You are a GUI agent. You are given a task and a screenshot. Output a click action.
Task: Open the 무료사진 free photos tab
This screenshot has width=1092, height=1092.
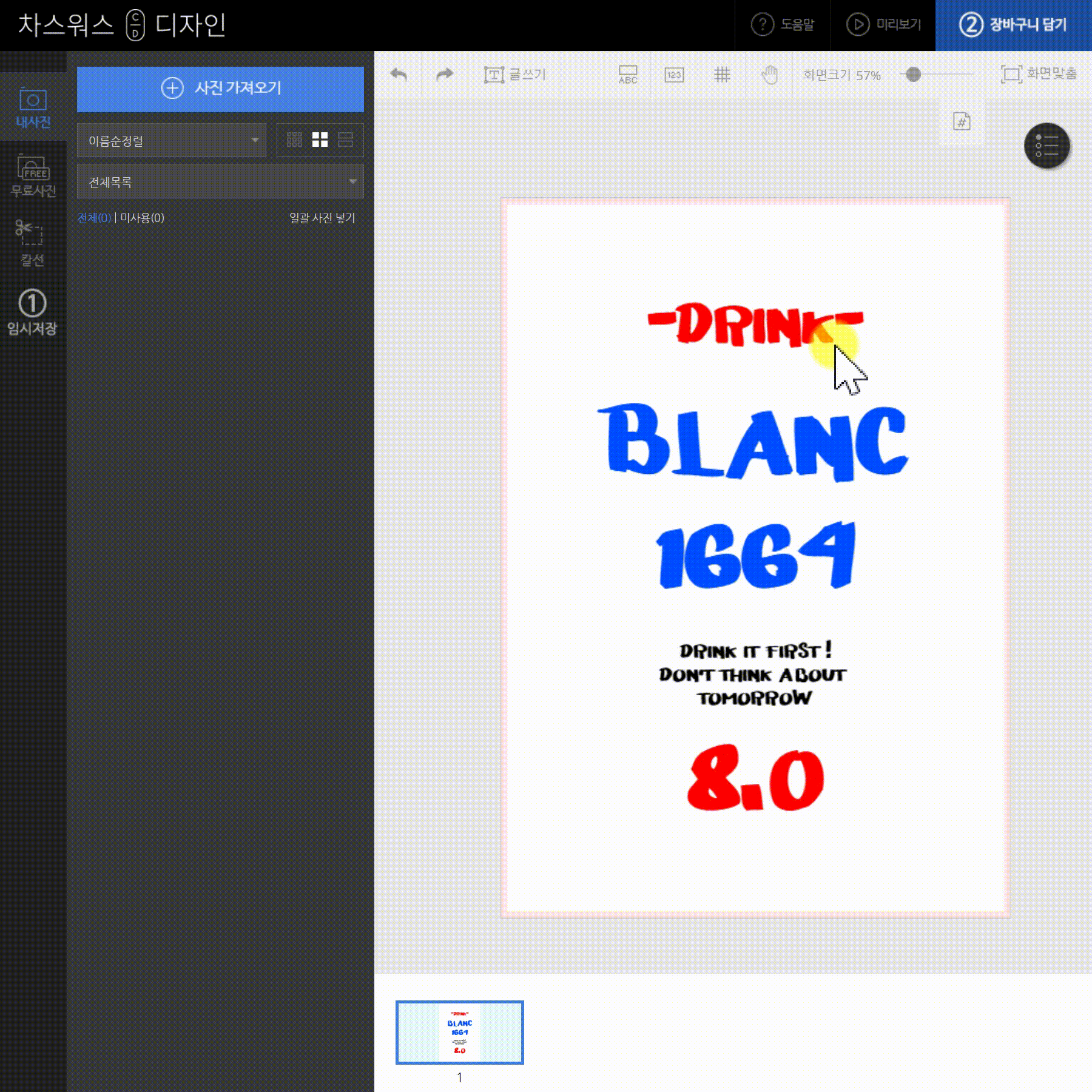[33, 176]
